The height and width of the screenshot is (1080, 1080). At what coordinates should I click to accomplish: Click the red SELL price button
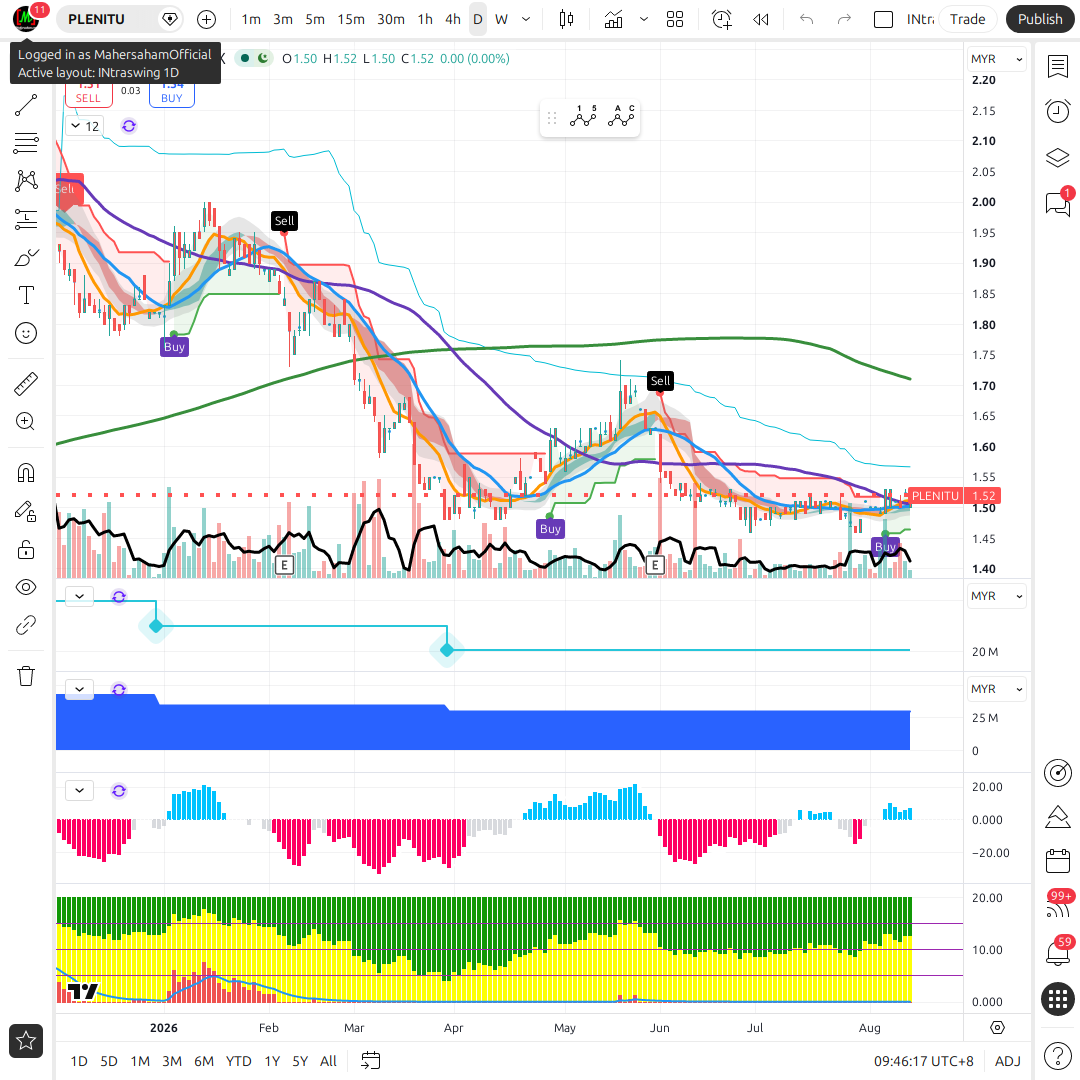[88, 92]
